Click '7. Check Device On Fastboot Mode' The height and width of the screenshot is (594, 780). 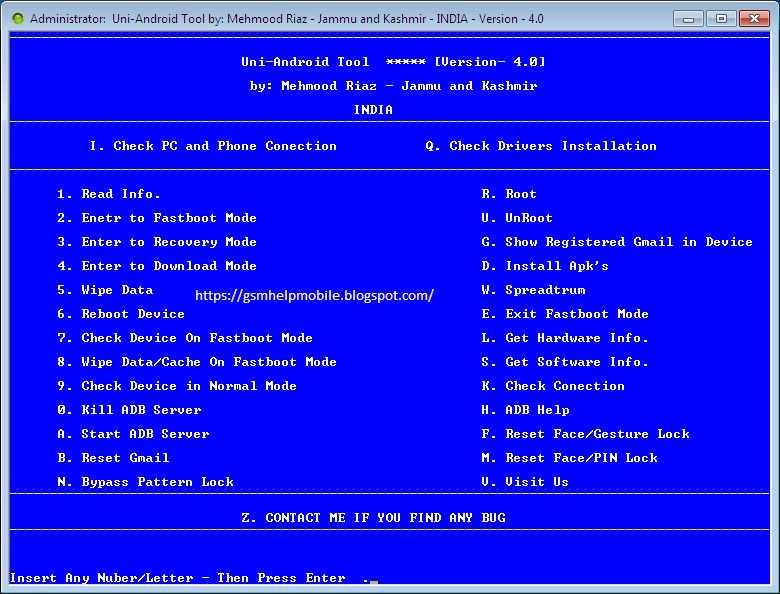click(x=185, y=338)
